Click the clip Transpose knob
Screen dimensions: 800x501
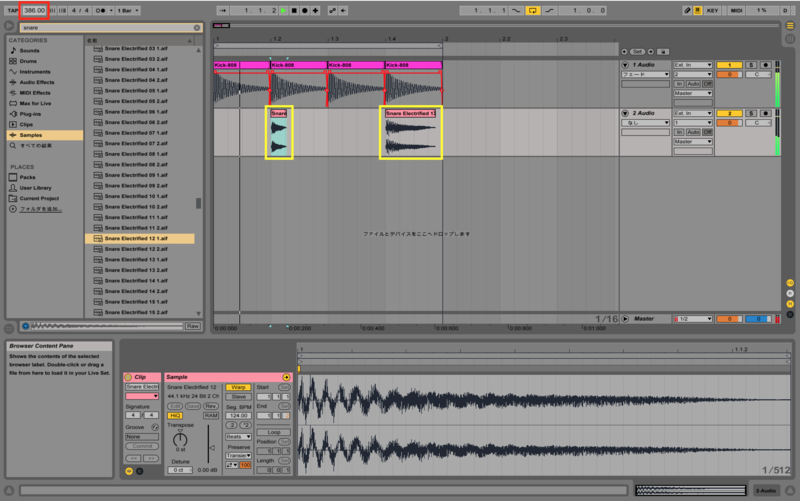click(180, 439)
